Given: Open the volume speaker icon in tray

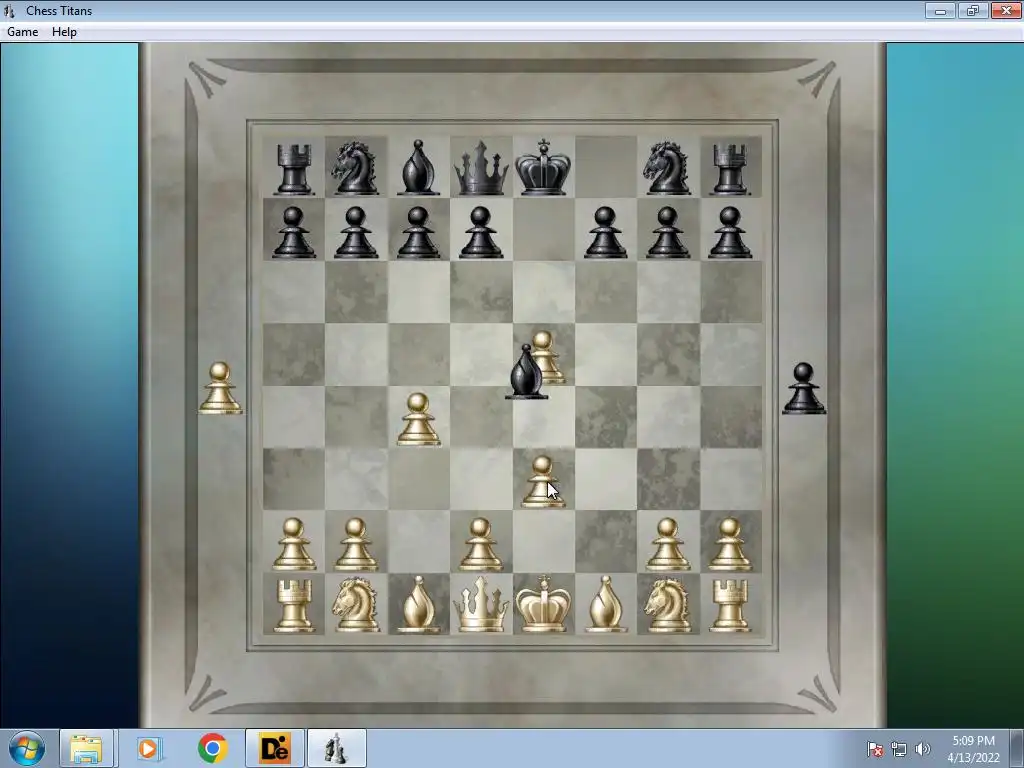Looking at the screenshot, I should tap(922, 749).
